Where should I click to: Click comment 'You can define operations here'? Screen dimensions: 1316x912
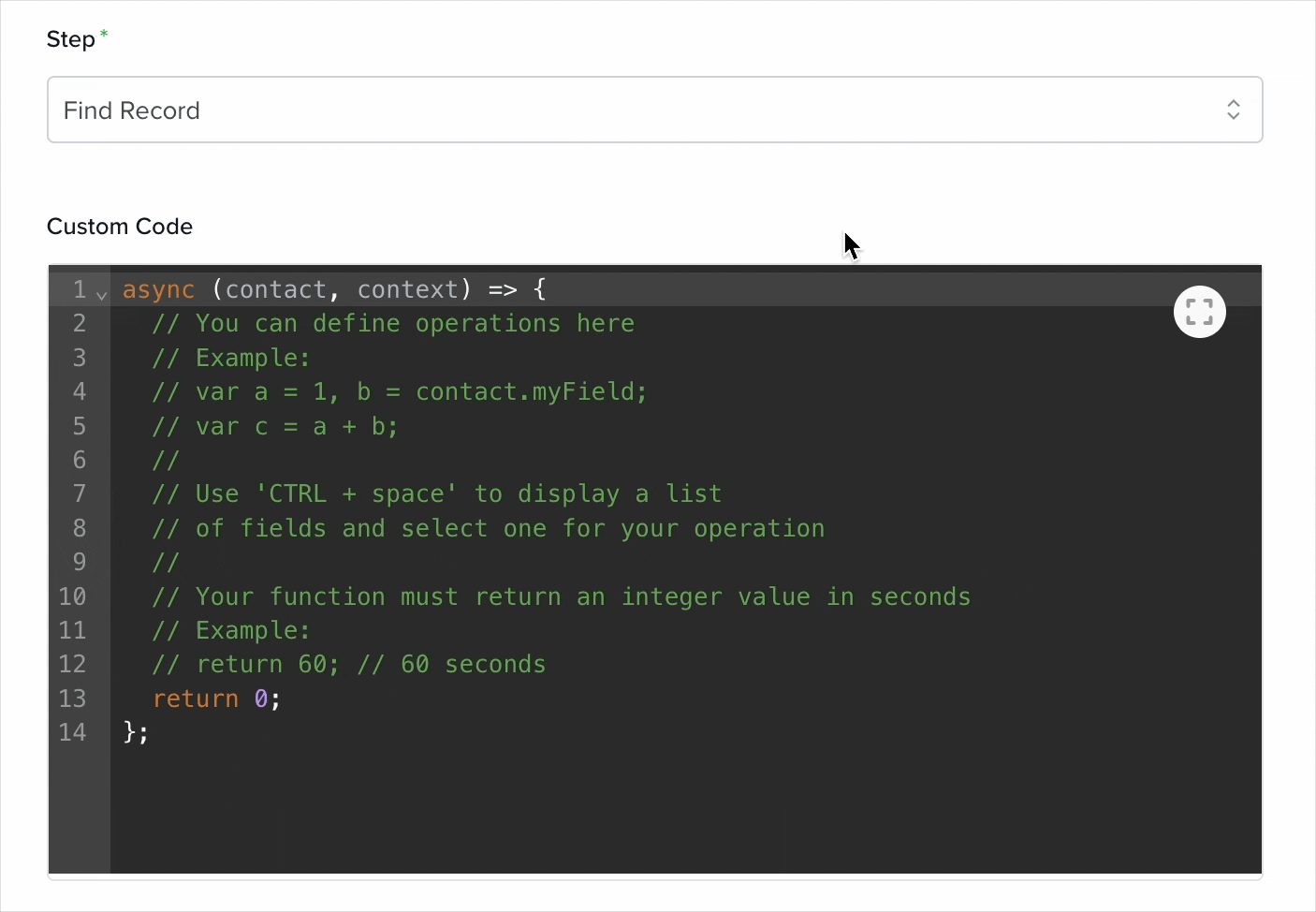point(393,324)
